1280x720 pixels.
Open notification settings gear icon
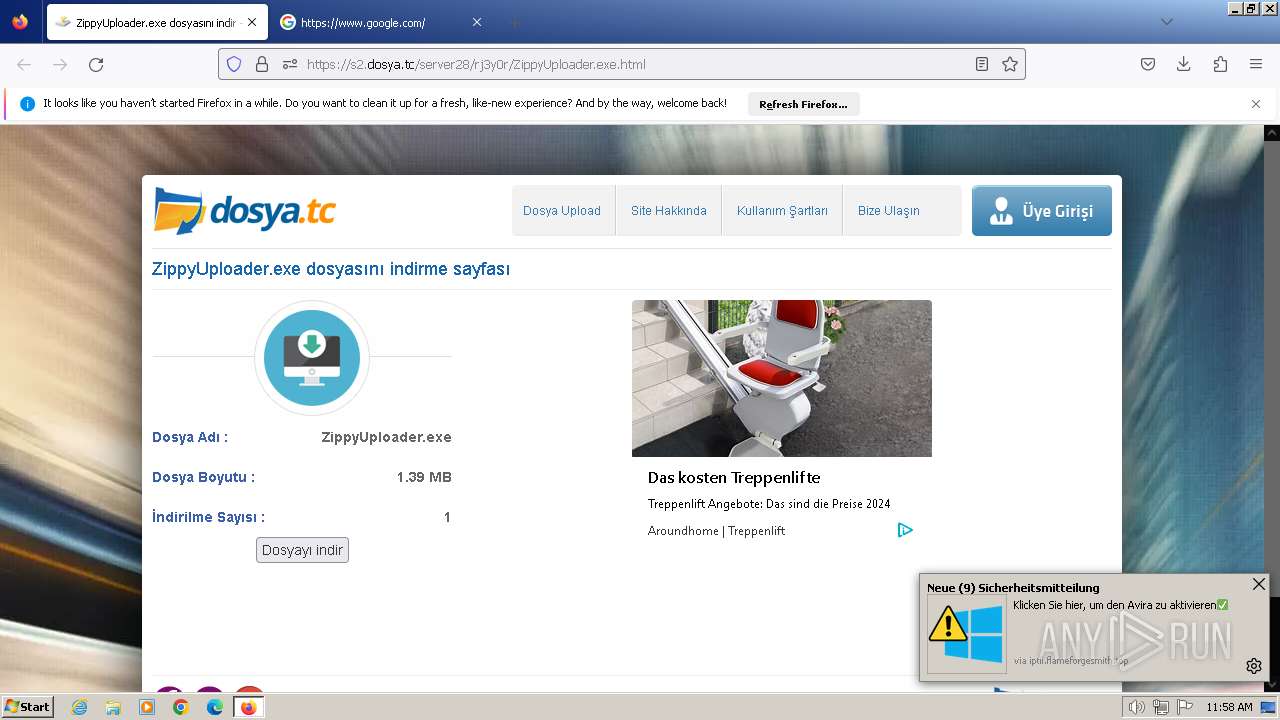1254,666
